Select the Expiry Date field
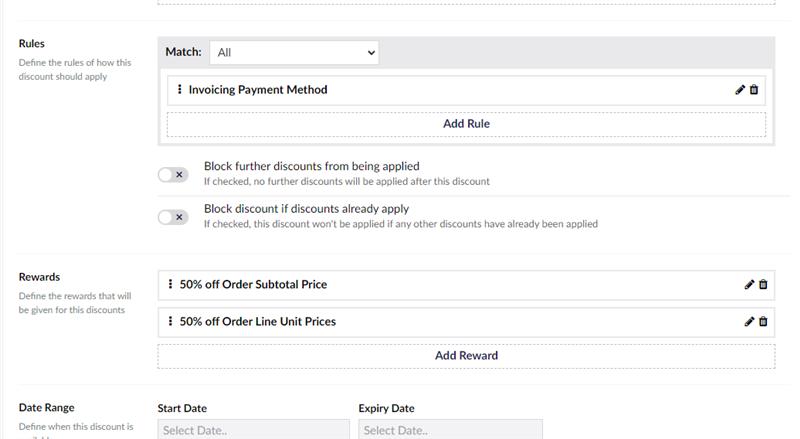Viewport: 800px width, 439px height. tap(451, 430)
